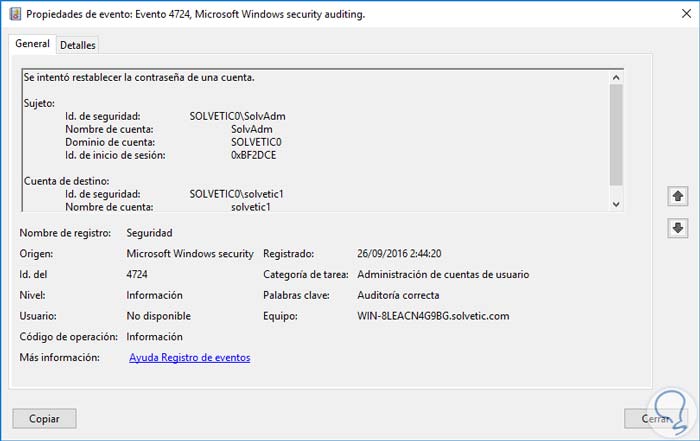Click the event properties title bar icon
This screenshot has height=441, width=700.
pos(12,15)
